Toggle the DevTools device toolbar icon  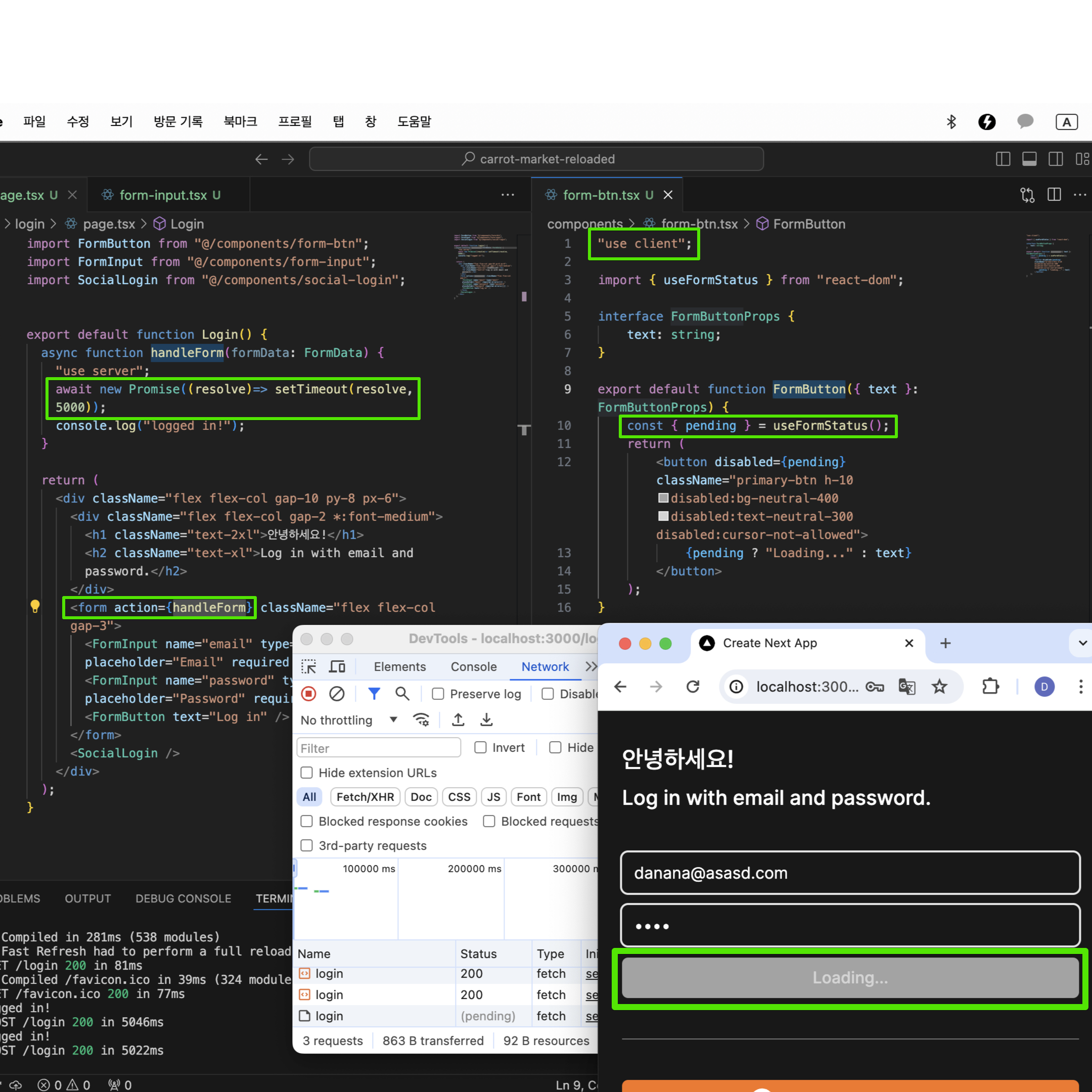(x=337, y=667)
